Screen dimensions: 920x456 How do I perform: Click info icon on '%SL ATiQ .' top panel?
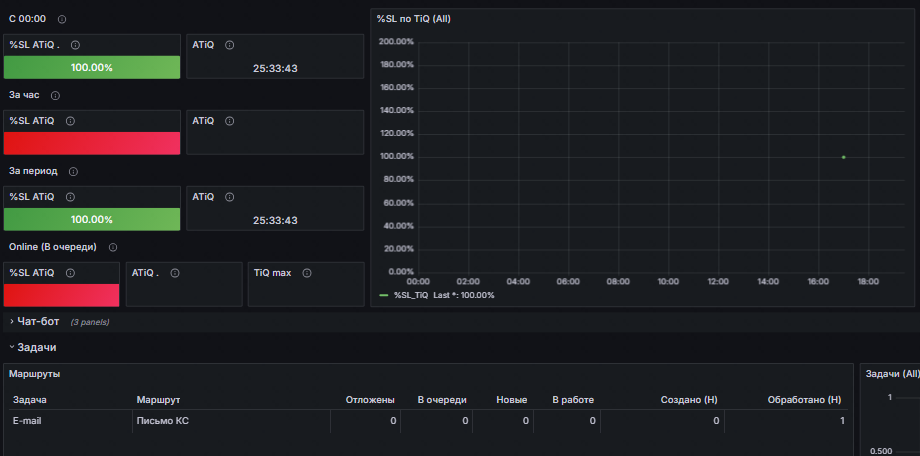(75, 45)
